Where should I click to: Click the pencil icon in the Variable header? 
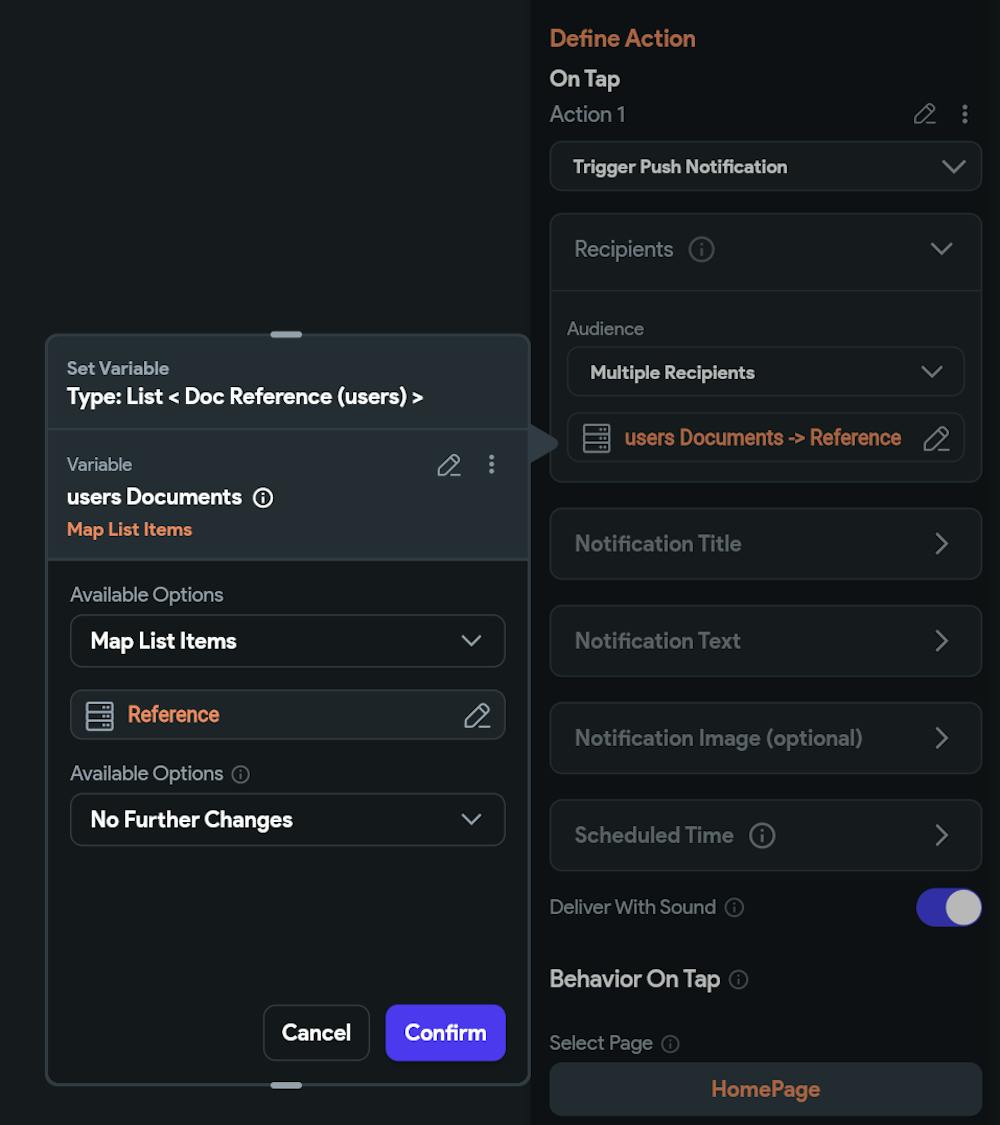pos(449,464)
